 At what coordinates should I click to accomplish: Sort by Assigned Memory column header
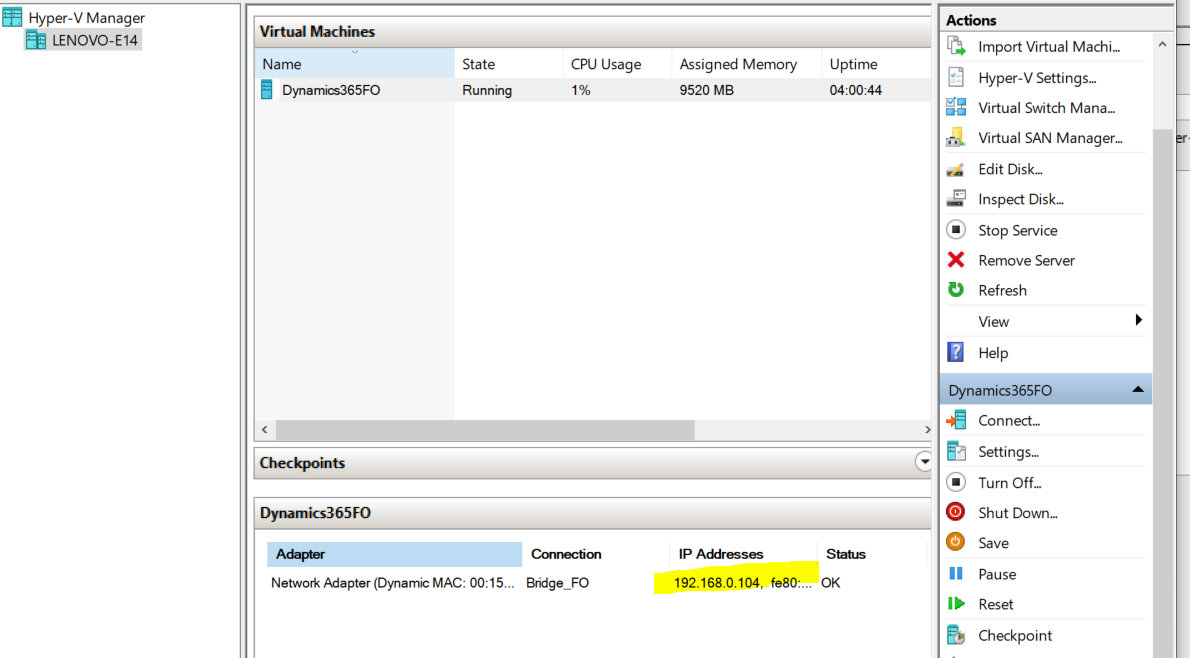[746, 64]
